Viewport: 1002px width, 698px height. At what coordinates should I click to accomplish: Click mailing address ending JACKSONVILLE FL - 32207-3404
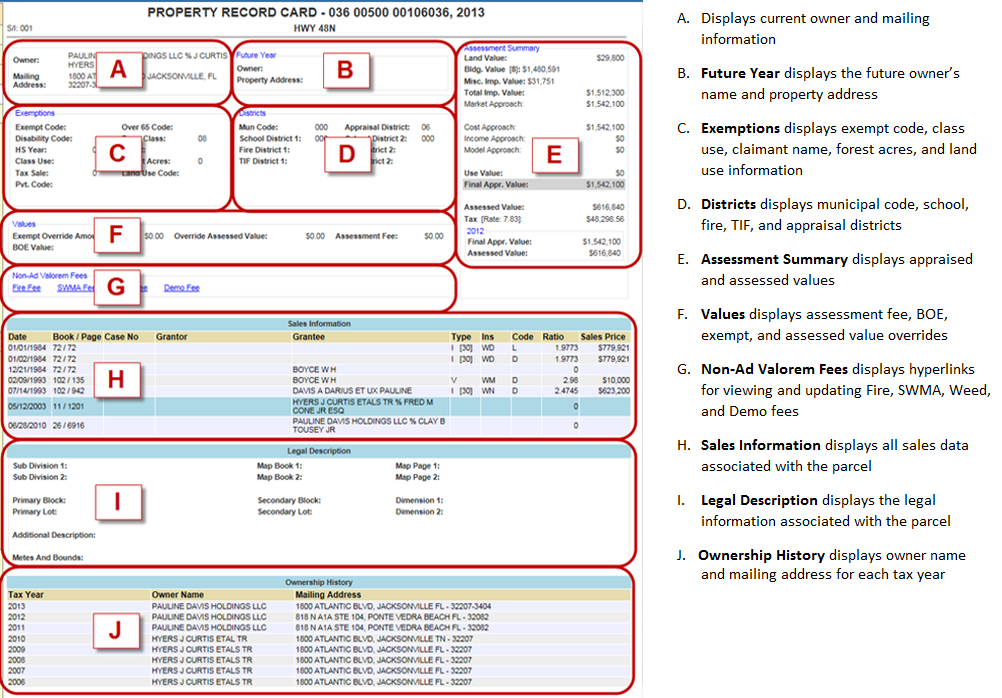coord(393,607)
